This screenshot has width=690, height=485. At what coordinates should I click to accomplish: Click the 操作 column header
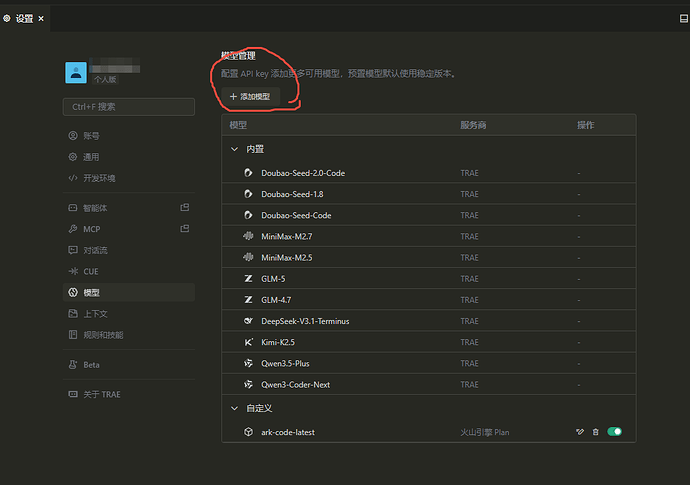[586, 125]
